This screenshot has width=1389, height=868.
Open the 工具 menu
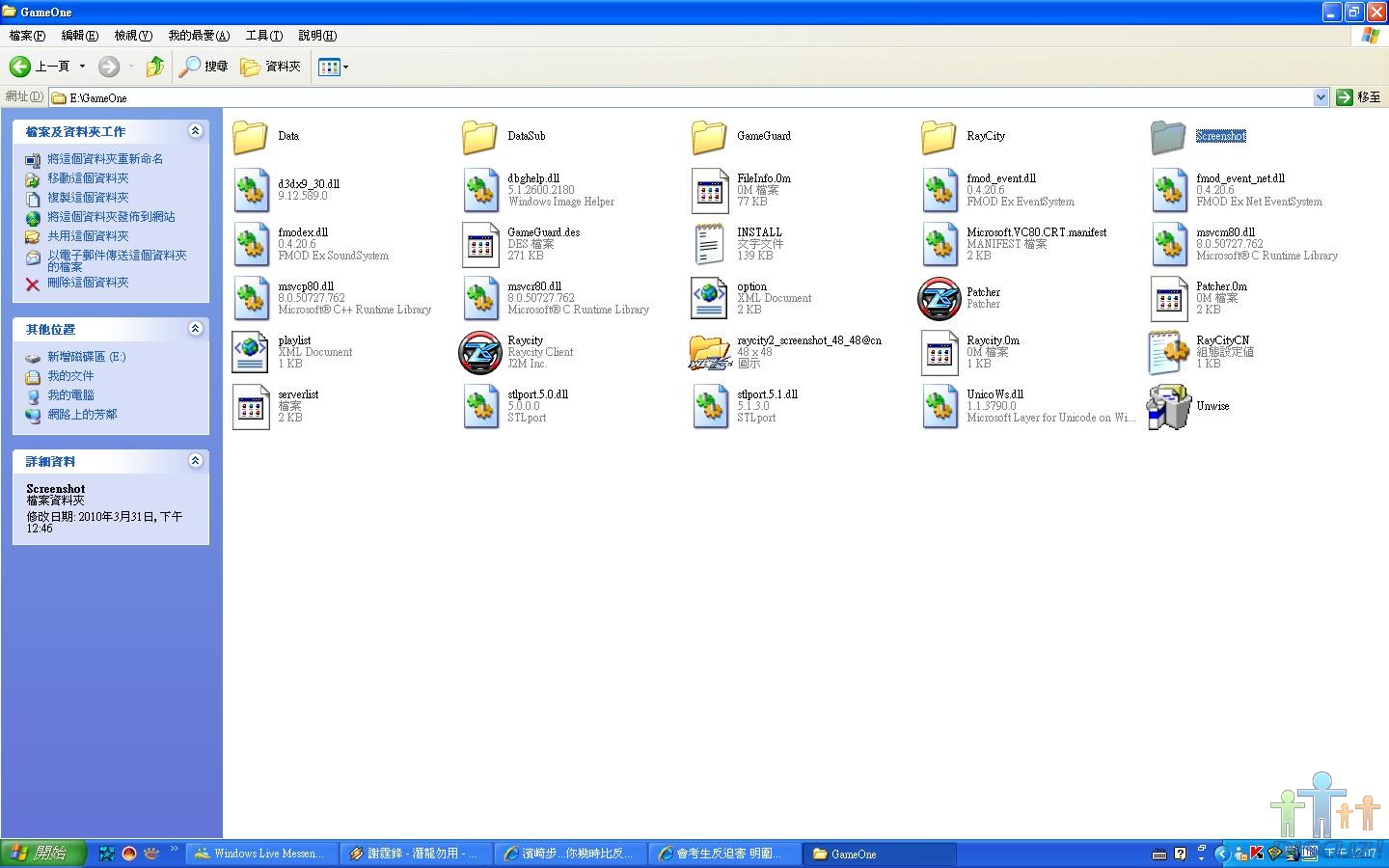pos(263,36)
